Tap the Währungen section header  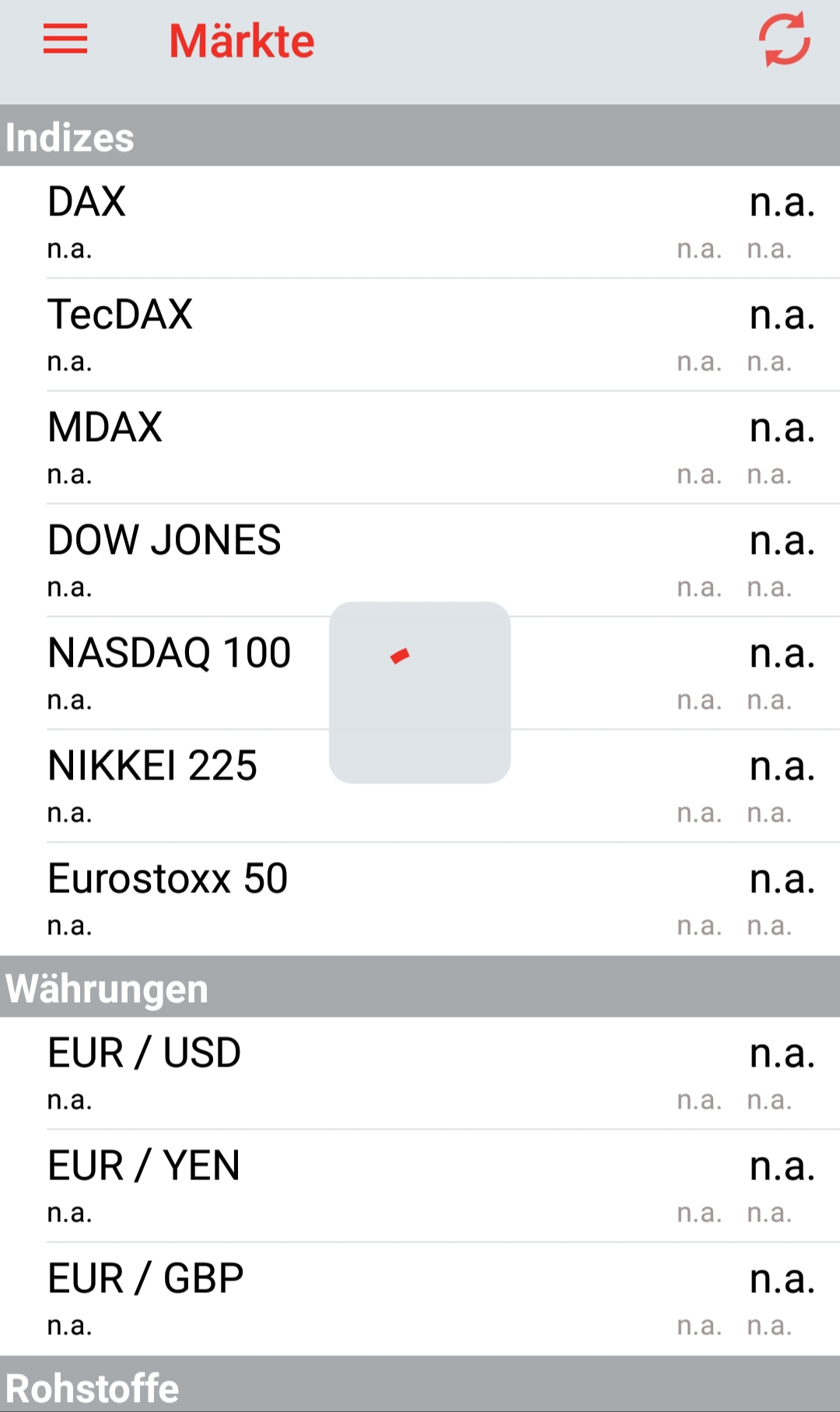tap(420, 988)
